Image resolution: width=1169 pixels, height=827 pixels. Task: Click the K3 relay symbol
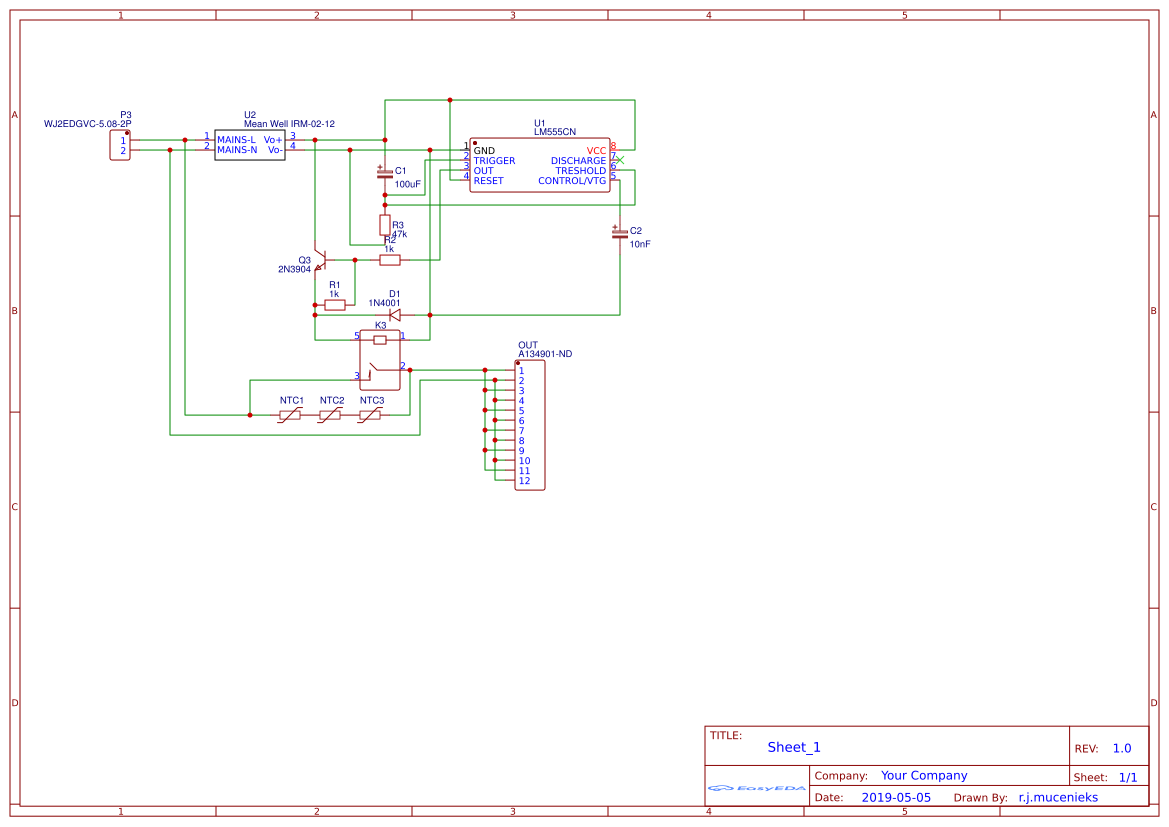point(380,360)
